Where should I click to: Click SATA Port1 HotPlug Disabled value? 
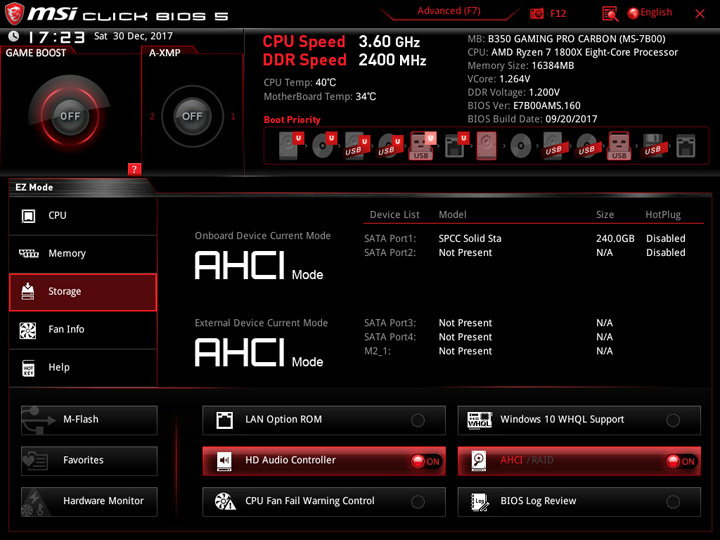tap(665, 238)
